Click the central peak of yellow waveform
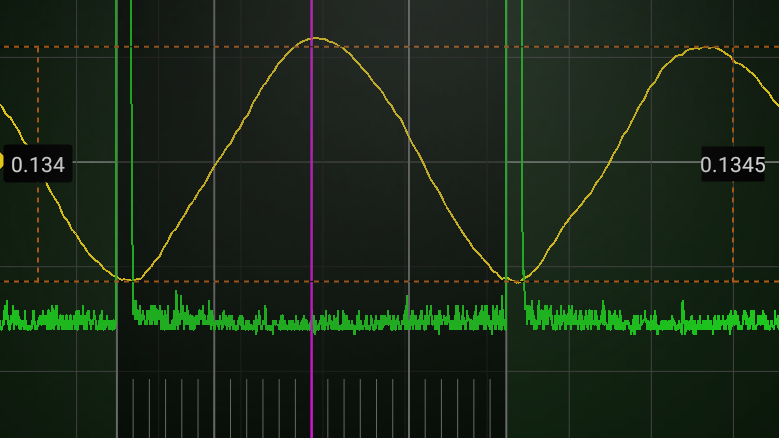 point(316,39)
